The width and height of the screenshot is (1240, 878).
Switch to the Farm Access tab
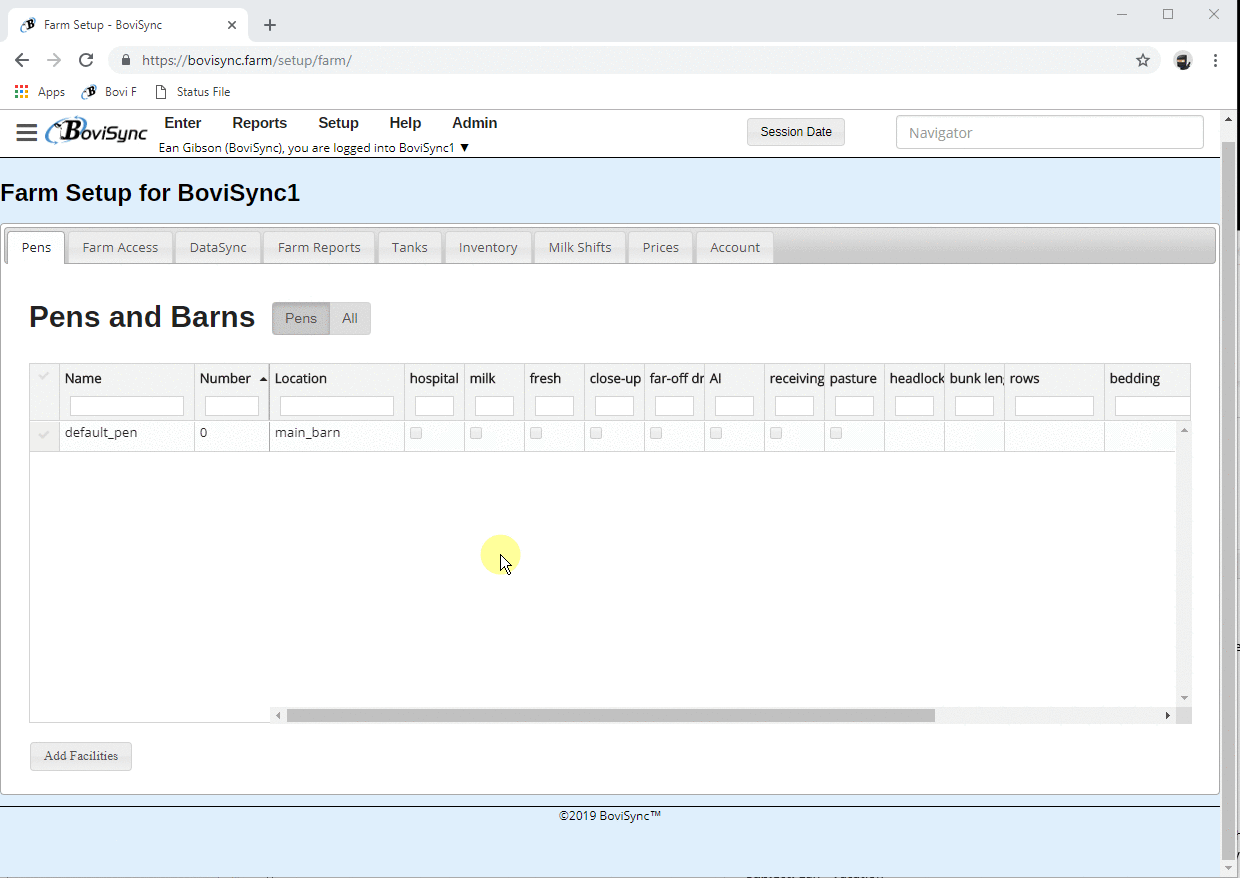pos(120,247)
